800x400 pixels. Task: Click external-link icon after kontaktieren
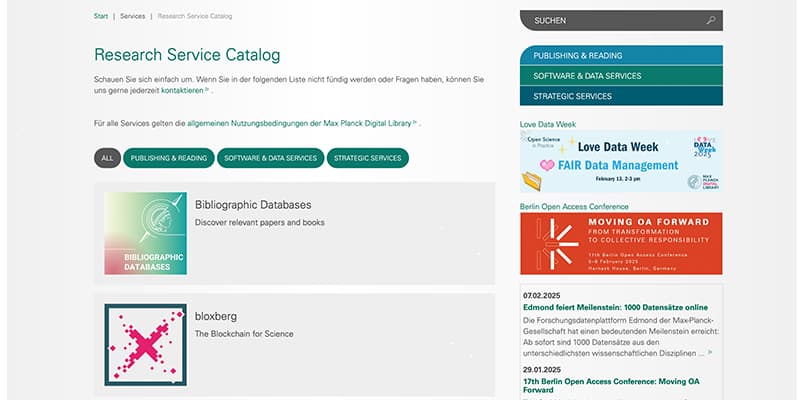pos(207,90)
